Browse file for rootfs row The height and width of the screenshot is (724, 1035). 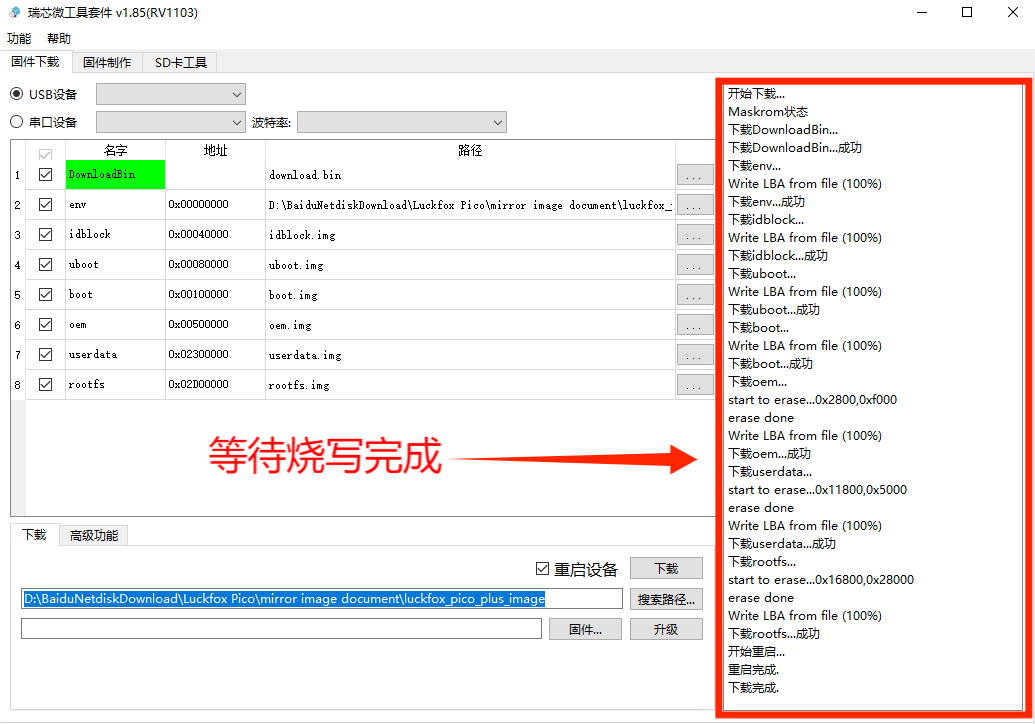[694, 384]
